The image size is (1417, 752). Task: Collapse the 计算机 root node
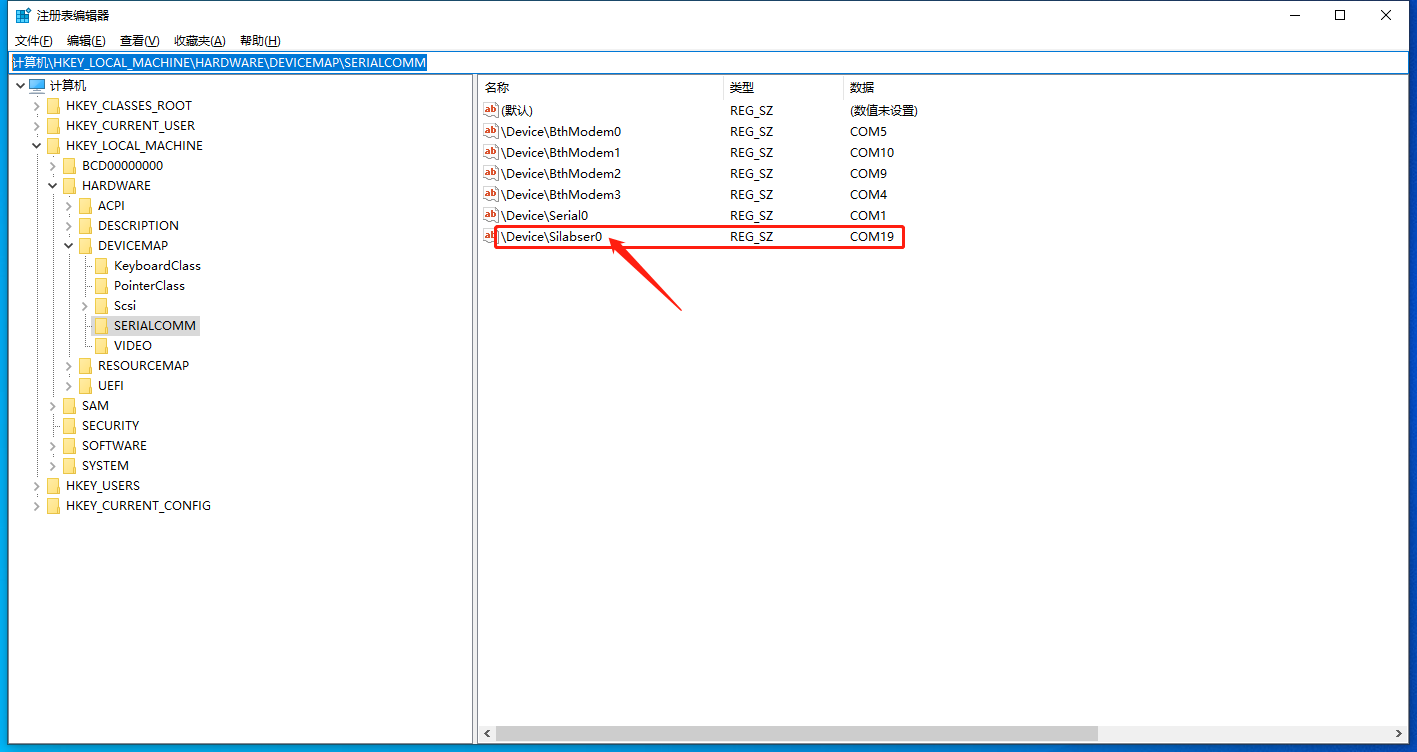click(x=21, y=86)
